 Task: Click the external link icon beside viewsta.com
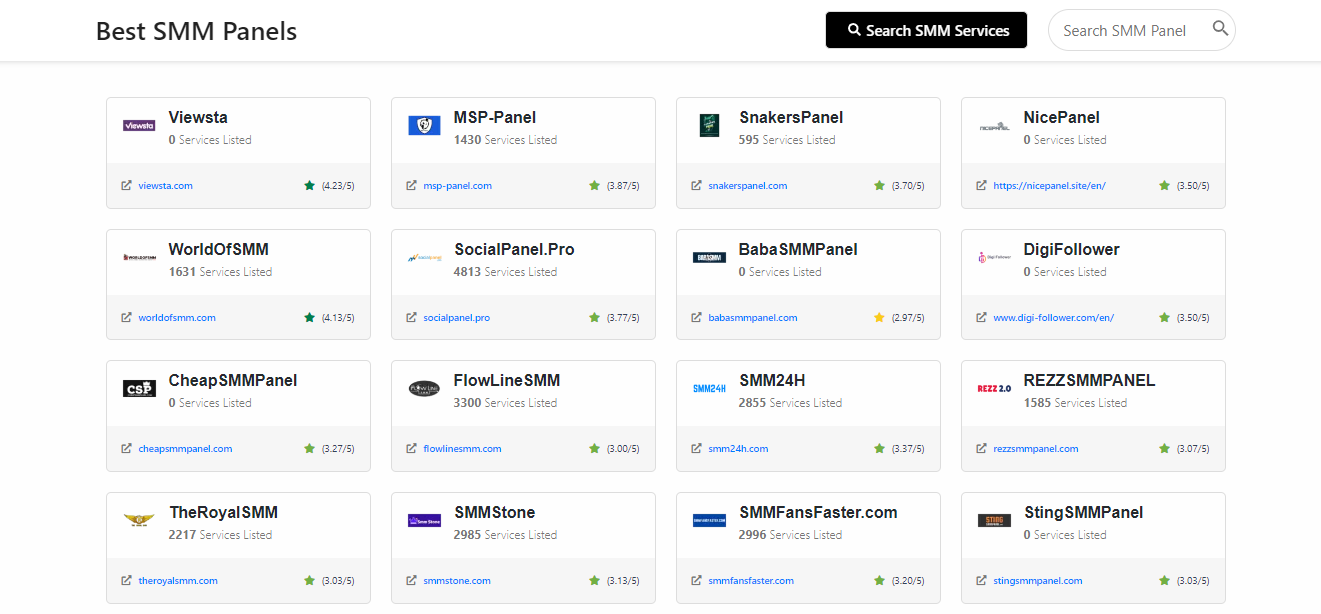click(x=125, y=185)
